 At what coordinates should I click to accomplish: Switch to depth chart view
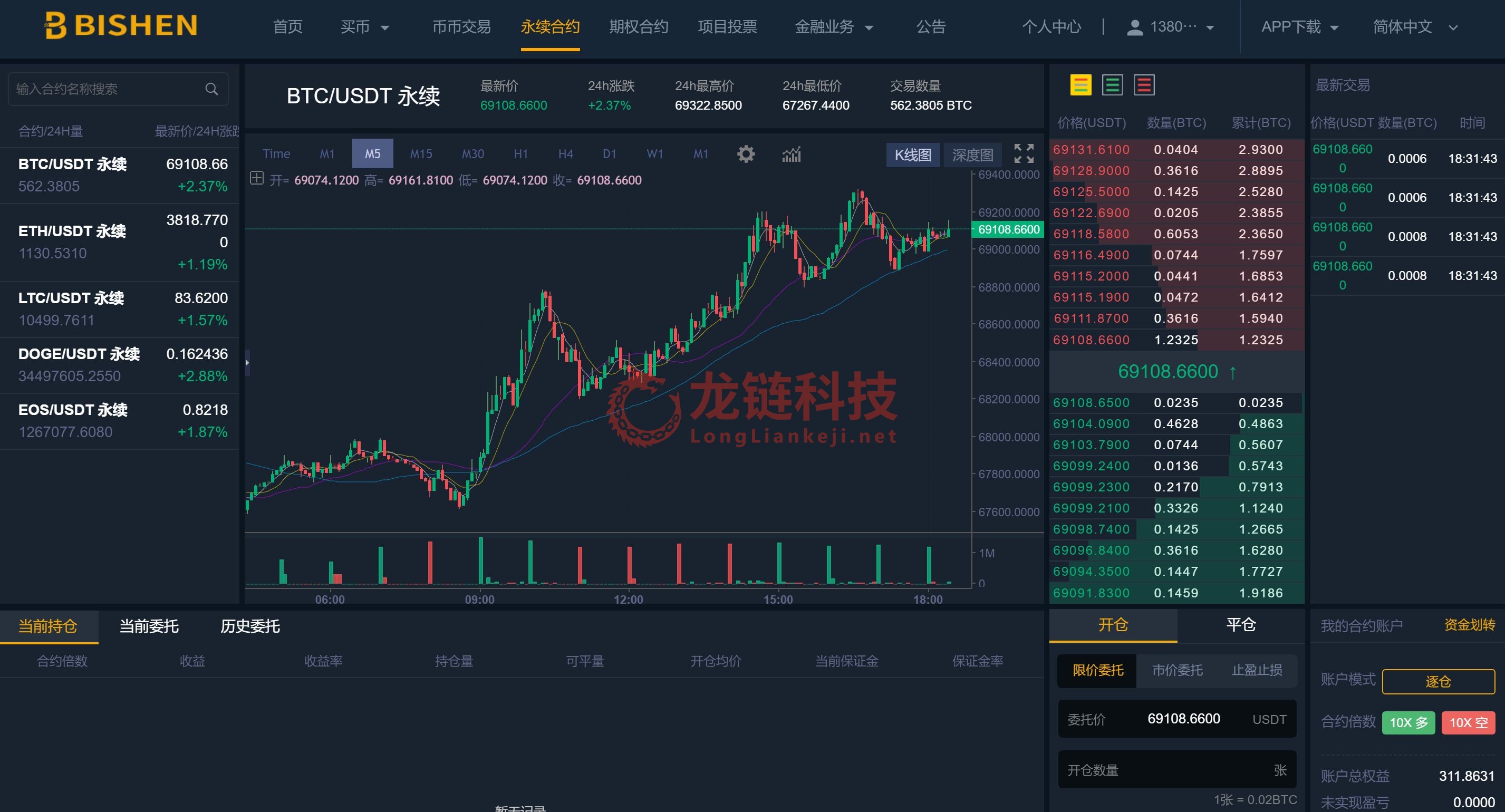tap(972, 155)
